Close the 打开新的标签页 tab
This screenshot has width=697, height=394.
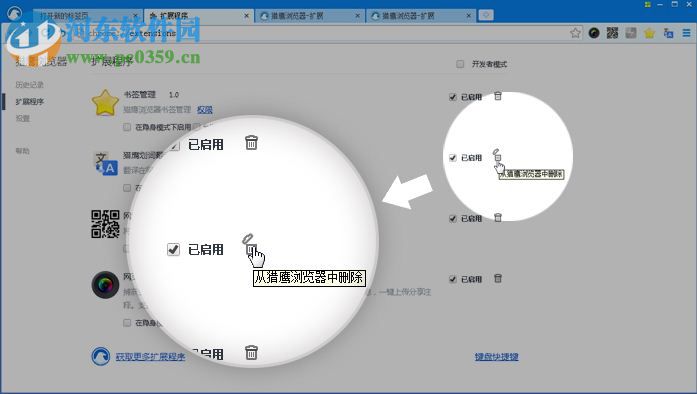point(136,16)
